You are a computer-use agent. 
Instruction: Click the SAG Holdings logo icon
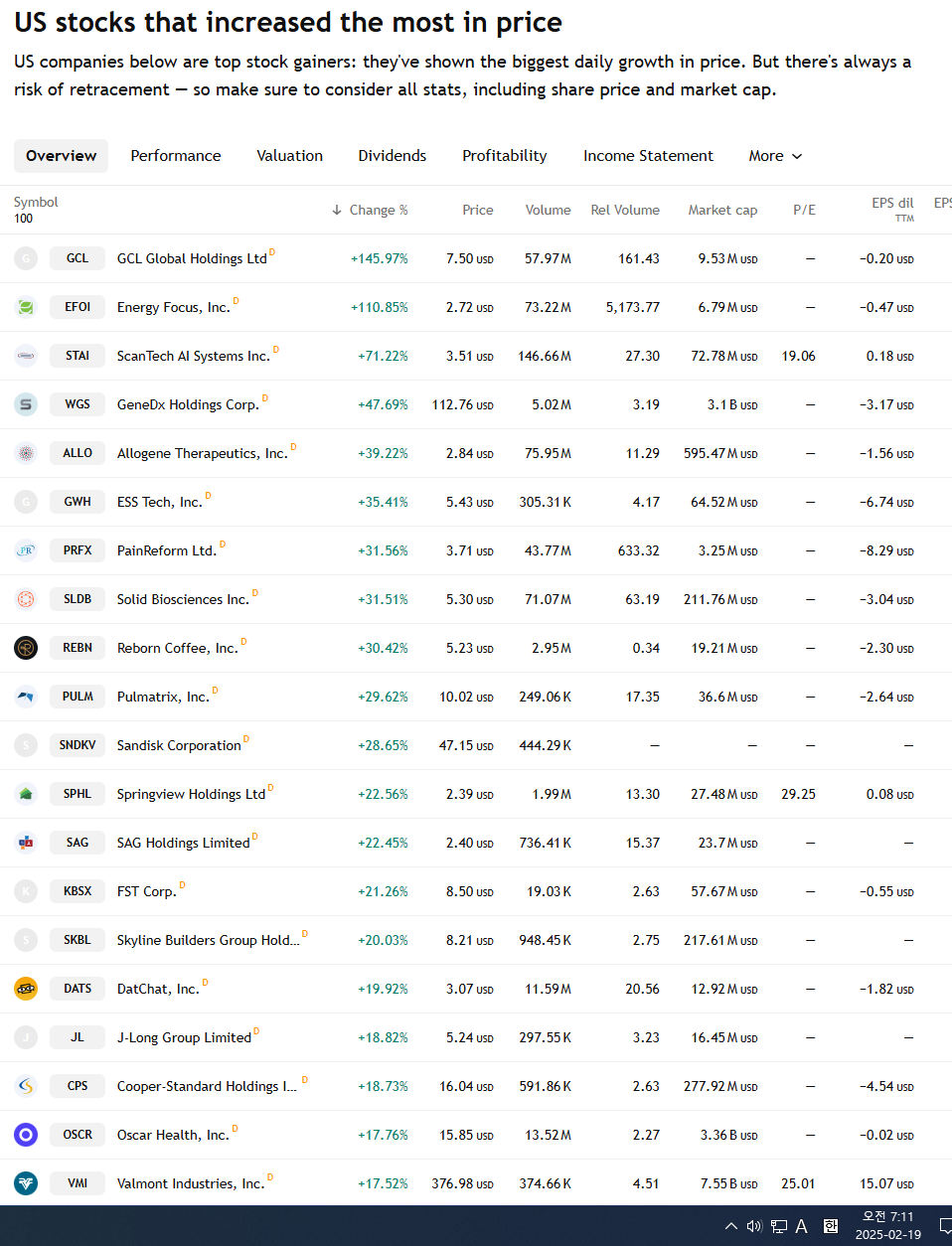(26, 843)
